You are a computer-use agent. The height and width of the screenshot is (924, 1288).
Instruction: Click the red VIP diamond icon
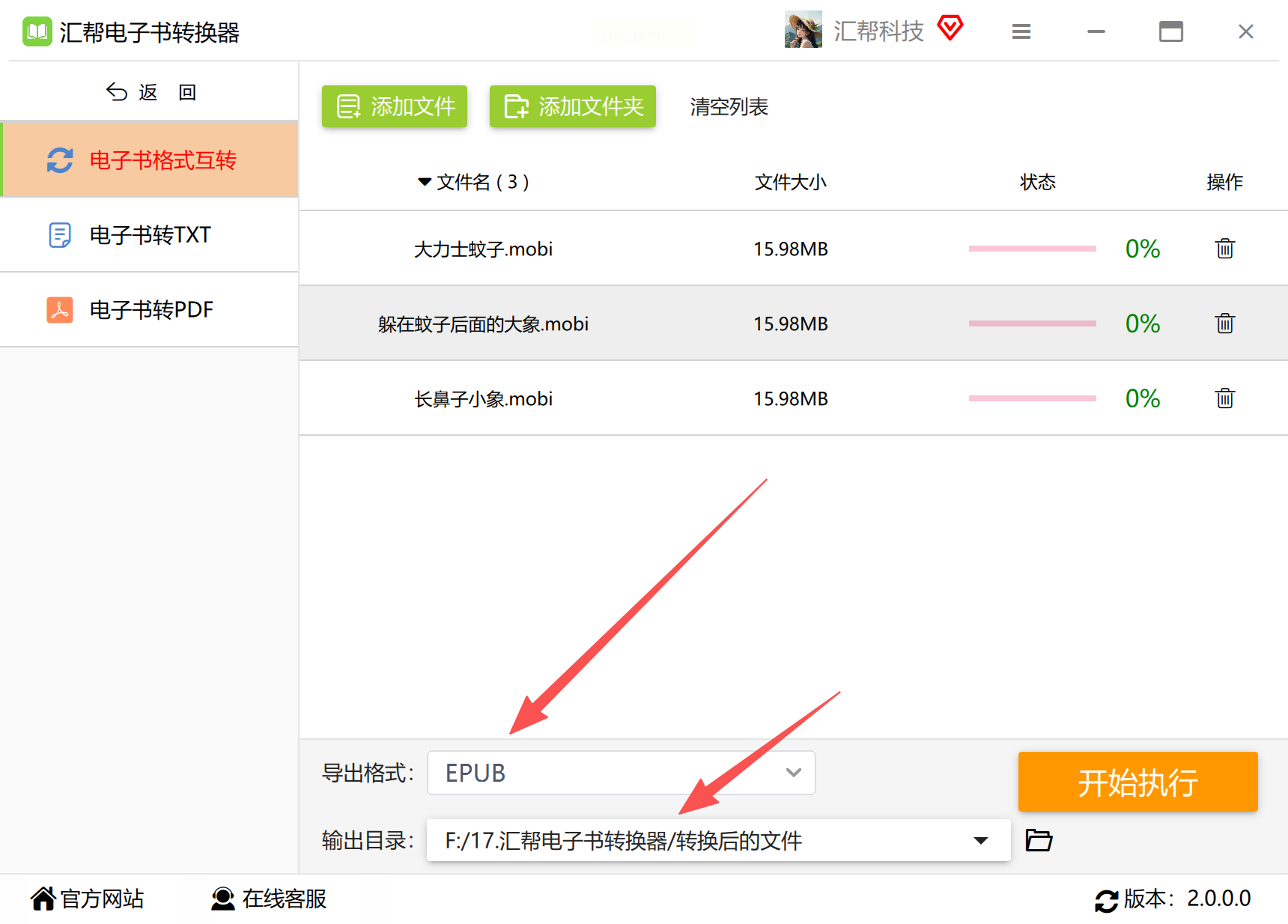pyautogui.click(x=950, y=29)
